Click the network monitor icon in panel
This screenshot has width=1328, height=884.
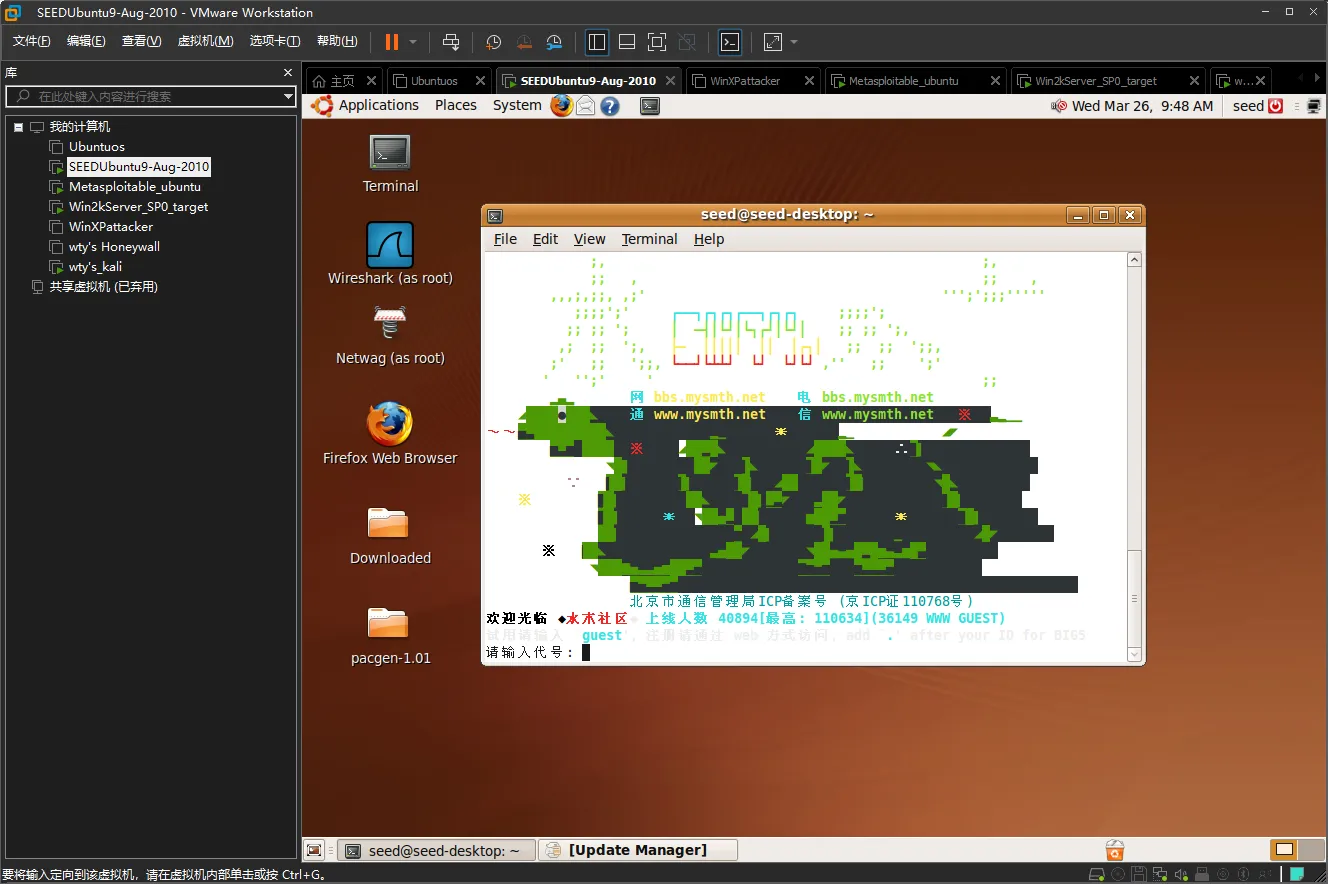coord(1313,106)
